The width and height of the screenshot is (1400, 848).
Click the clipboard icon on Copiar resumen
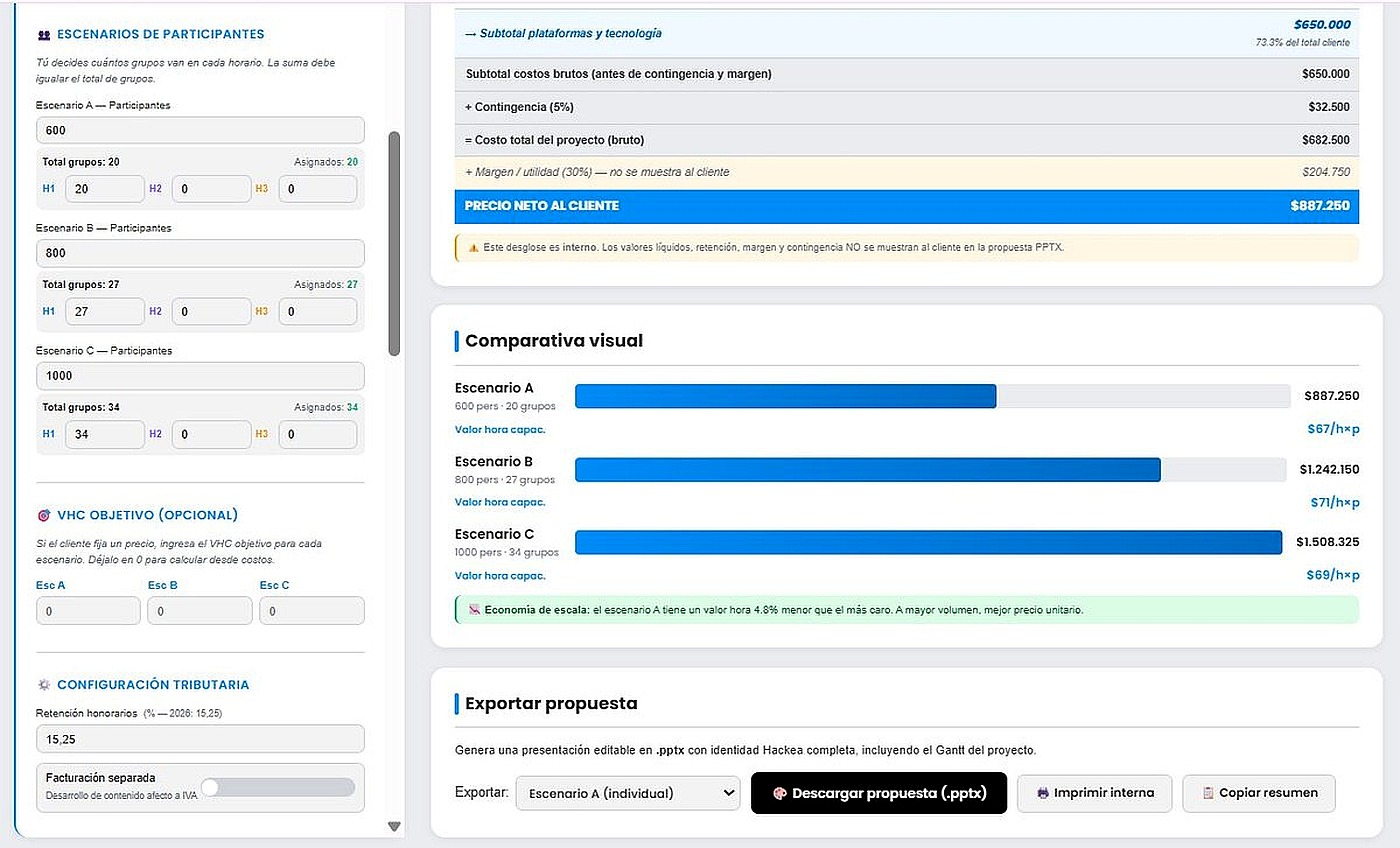[1208, 793]
